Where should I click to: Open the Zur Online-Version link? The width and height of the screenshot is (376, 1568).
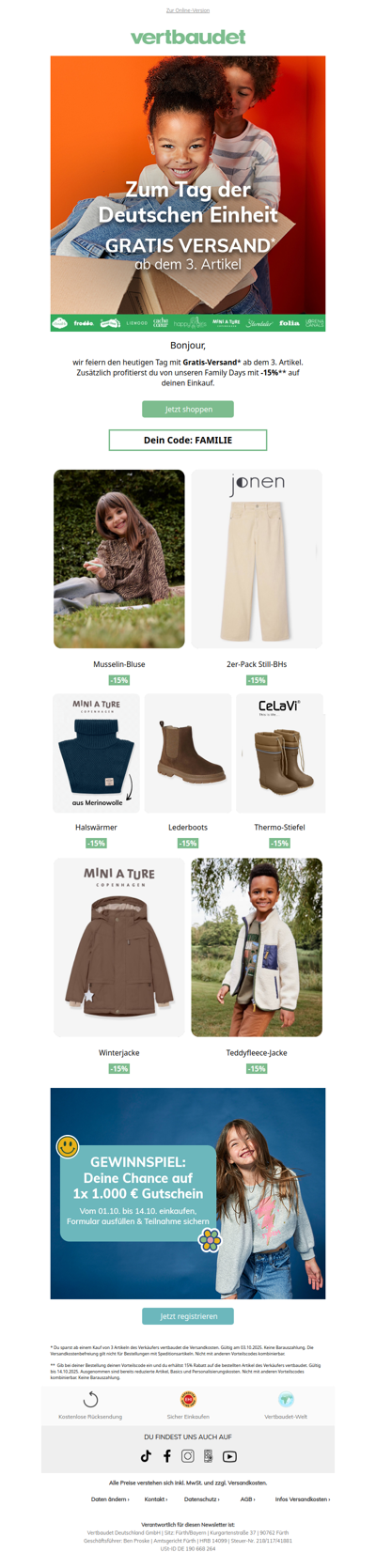tap(188, 10)
